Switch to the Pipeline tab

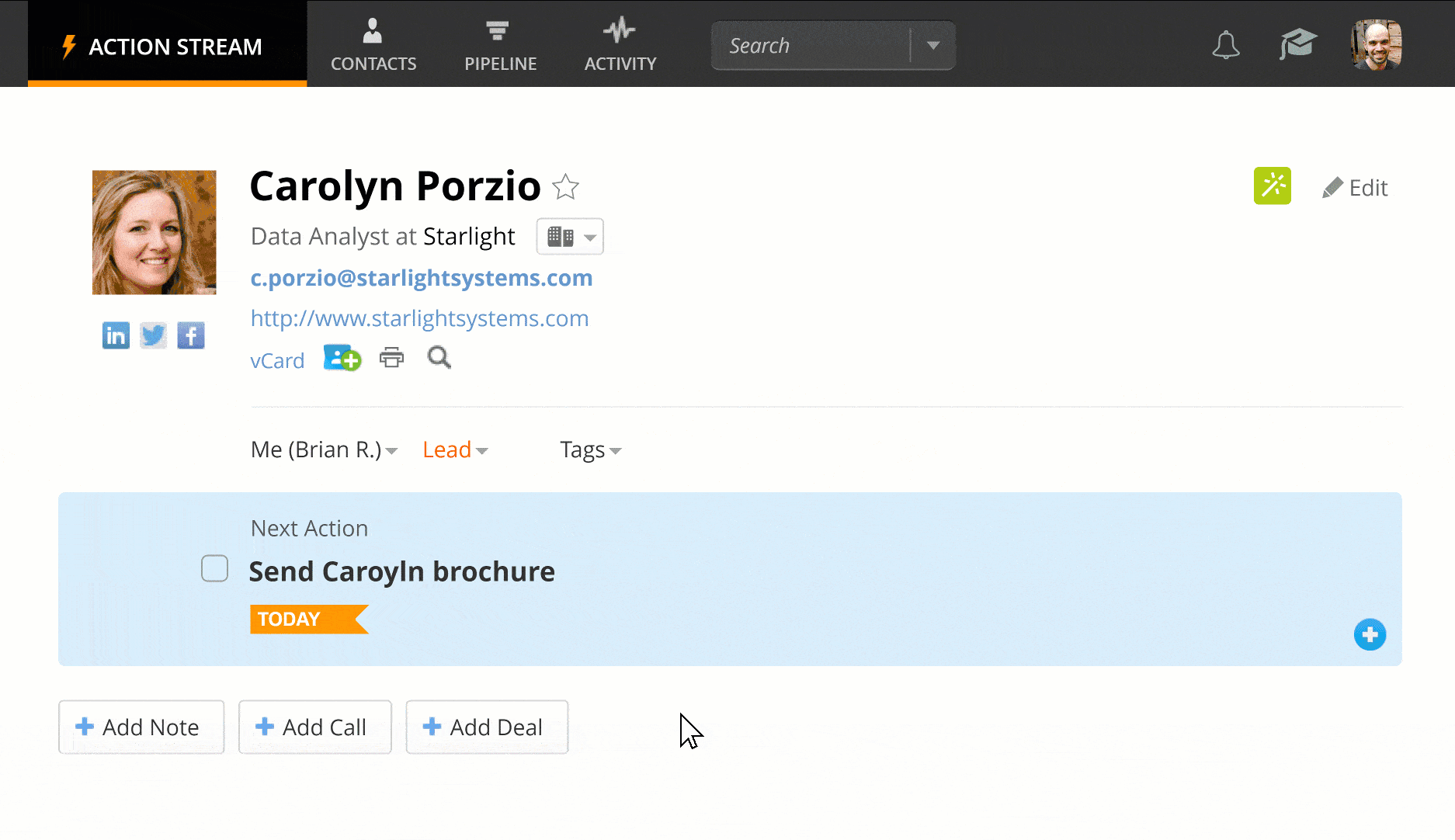click(500, 45)
